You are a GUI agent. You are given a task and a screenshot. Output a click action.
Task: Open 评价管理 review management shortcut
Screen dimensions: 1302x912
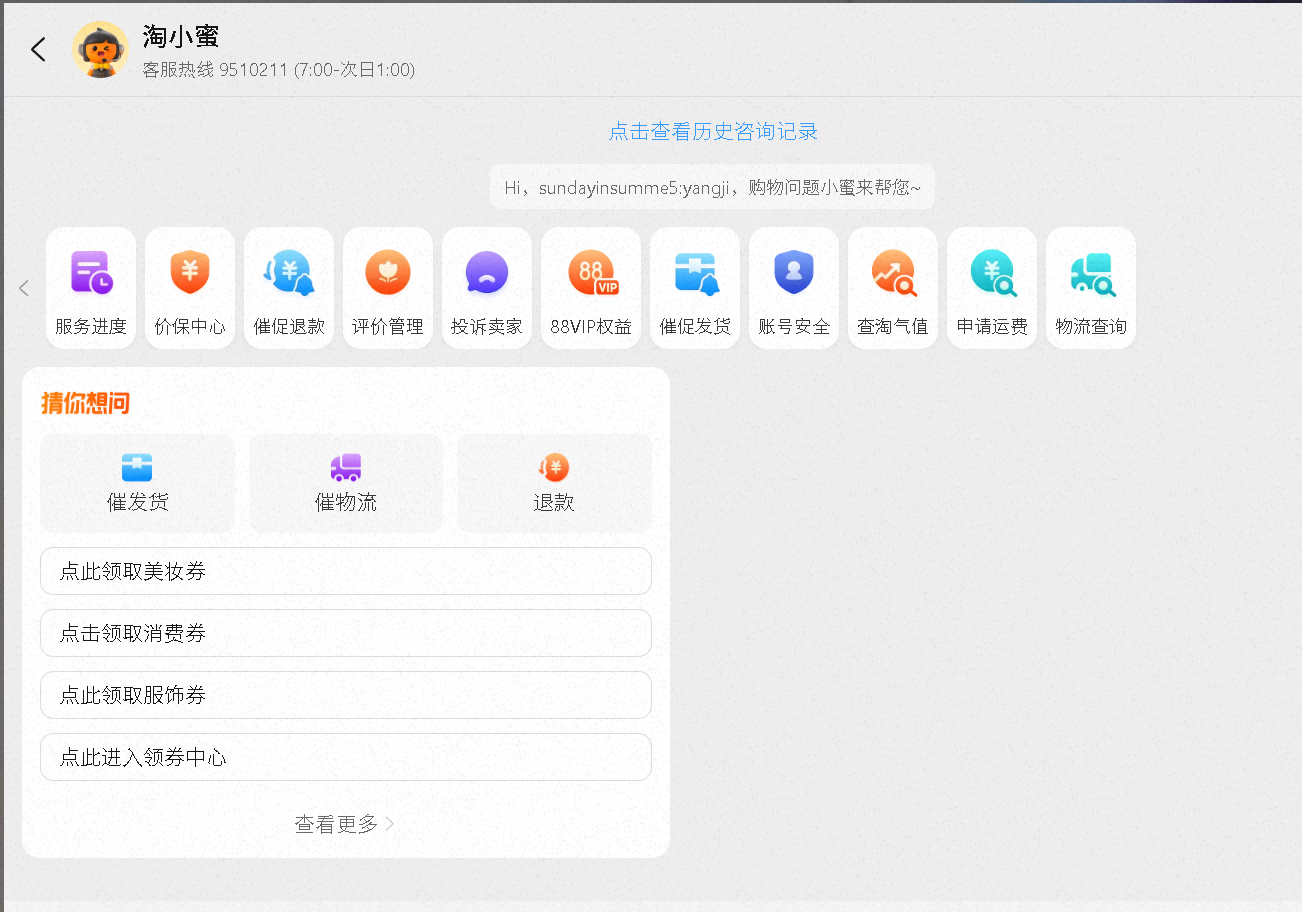pos(388,288)
